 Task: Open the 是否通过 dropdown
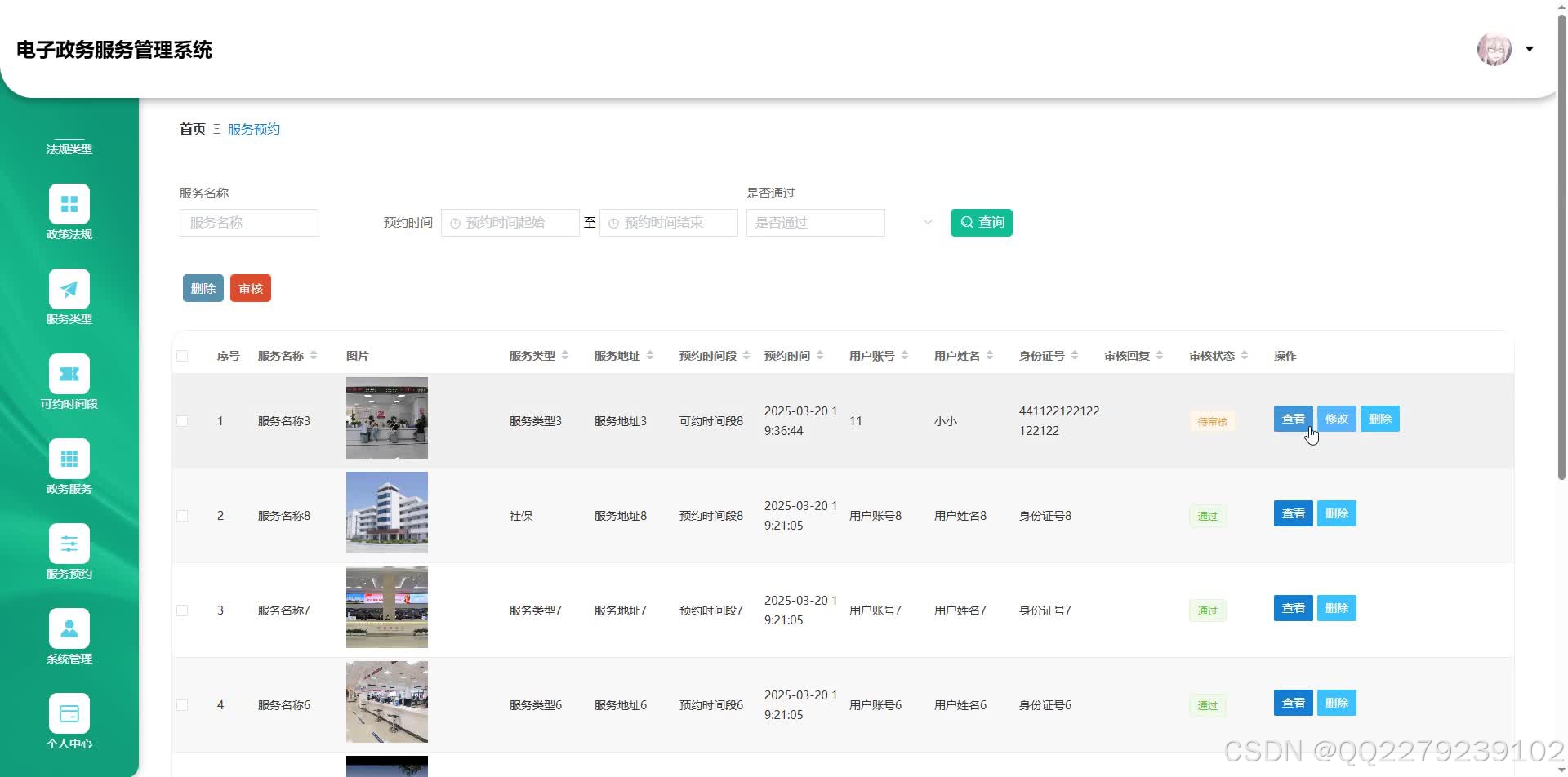pyautogui.click(x=814, y=222)
